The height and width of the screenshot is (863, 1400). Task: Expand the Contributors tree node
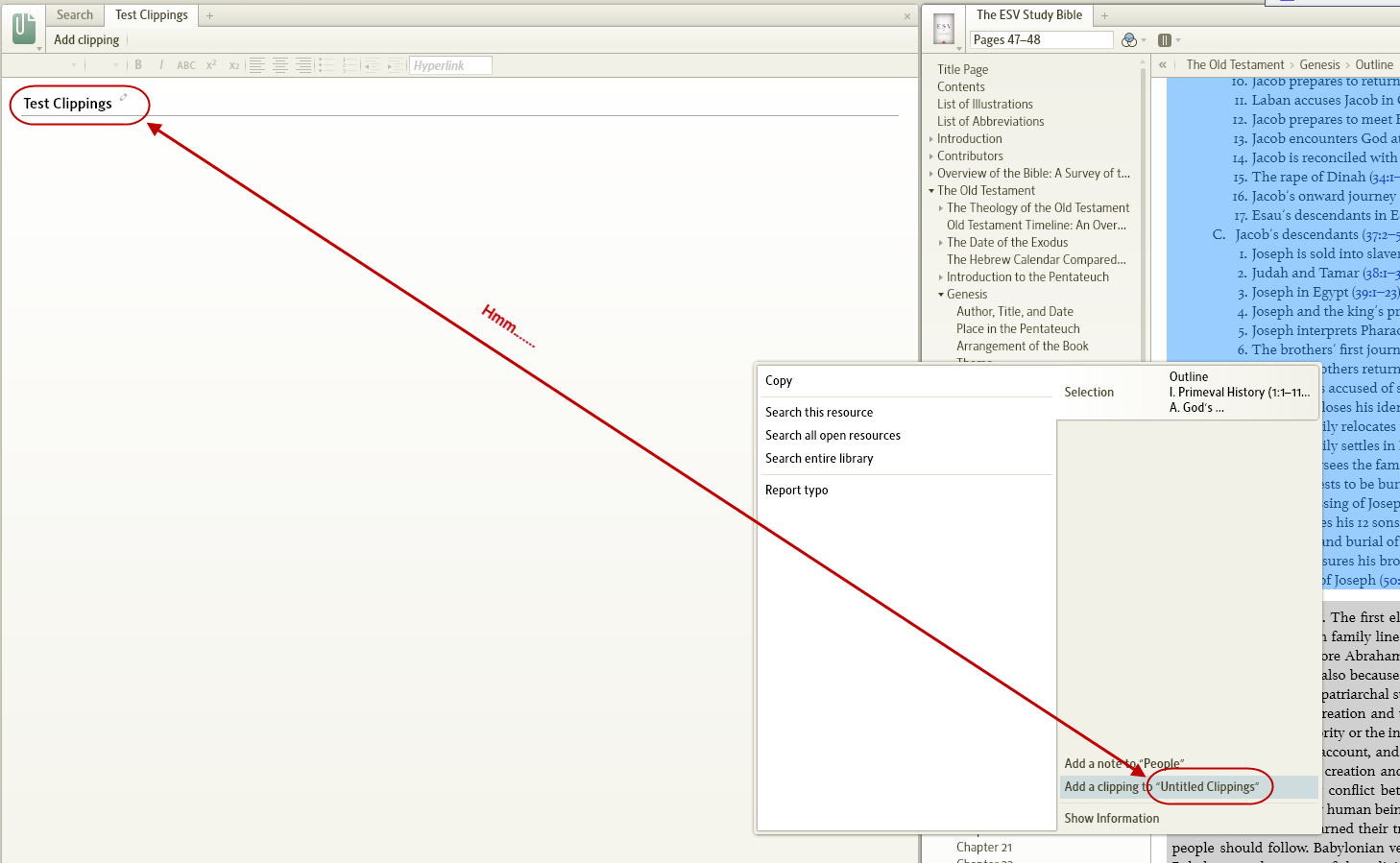click(931, 156)
